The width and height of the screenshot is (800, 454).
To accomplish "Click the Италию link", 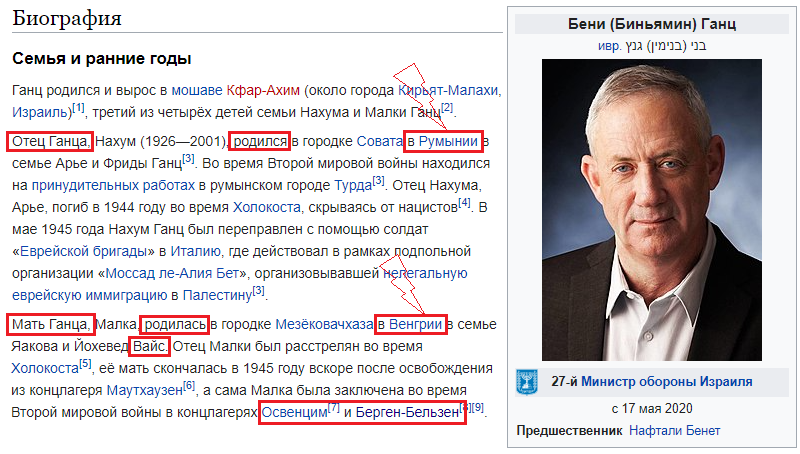I will pyautogui.click(x=195, y=251).
